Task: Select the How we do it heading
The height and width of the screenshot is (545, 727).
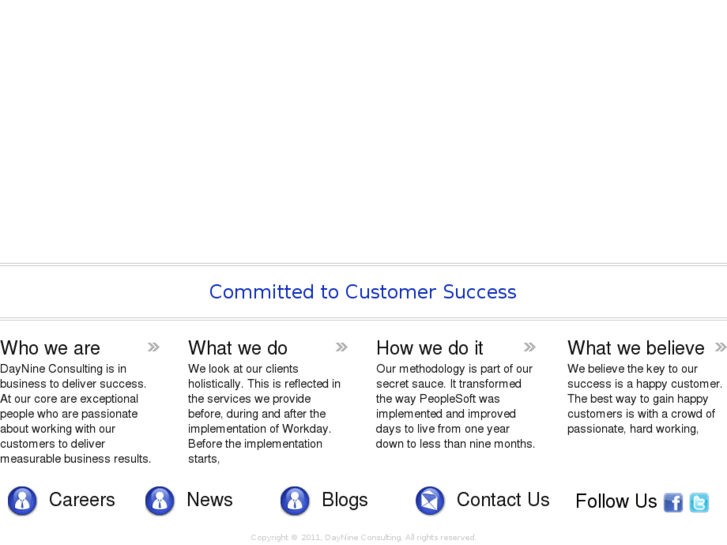Action: click(430, 348)
